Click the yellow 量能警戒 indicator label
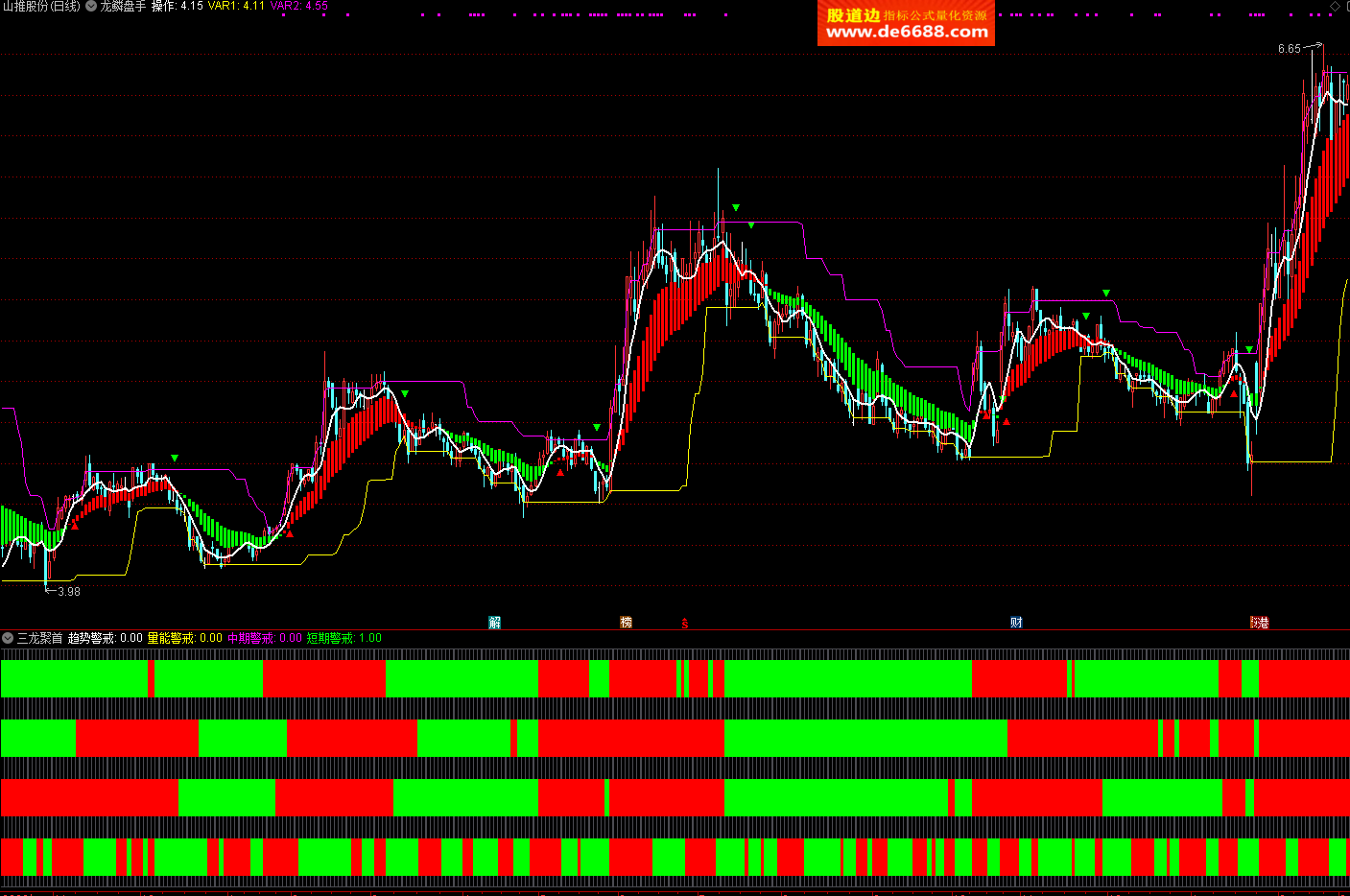 pos(171,638)
